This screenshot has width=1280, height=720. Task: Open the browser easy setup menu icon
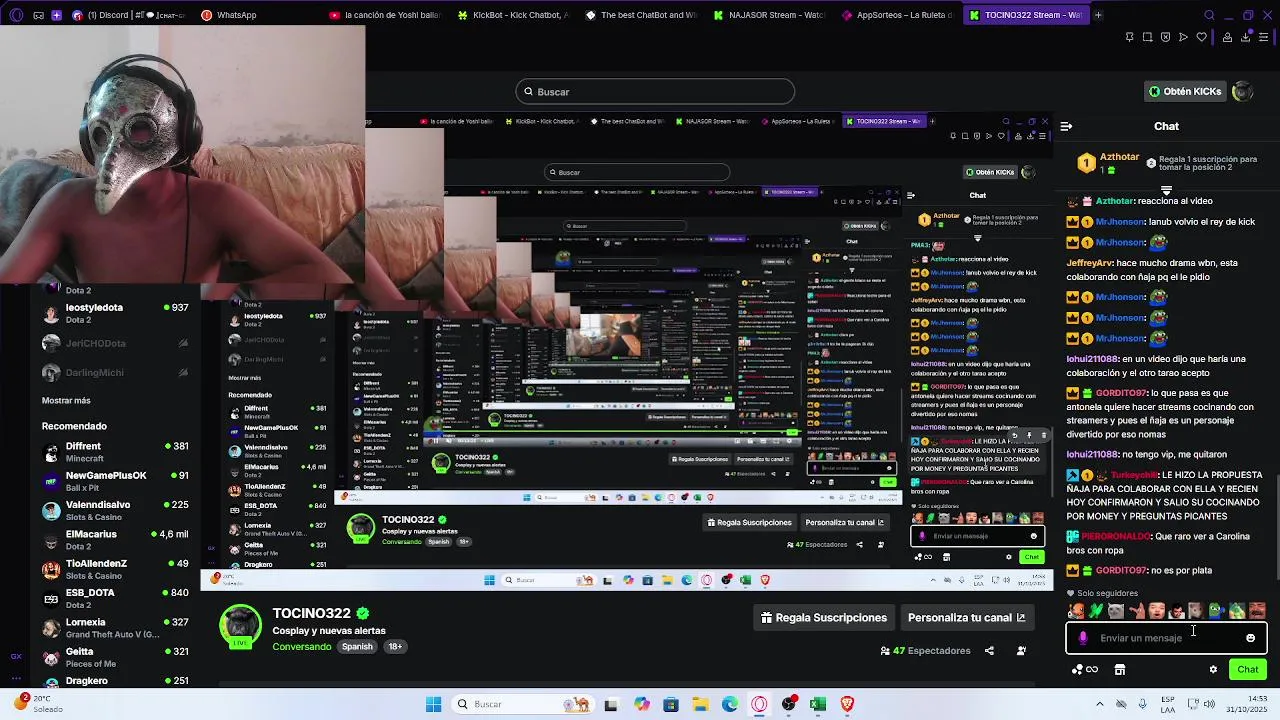coord(1264,37)
